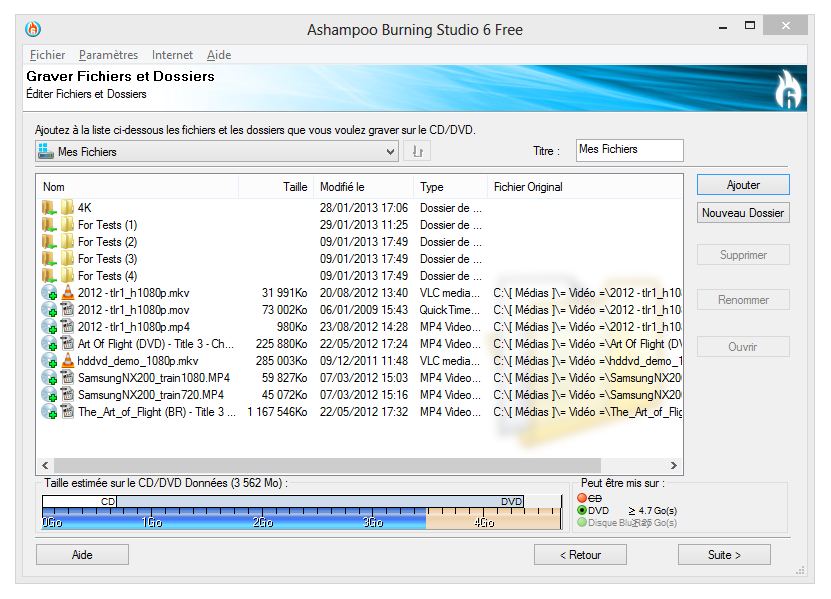Select the file name hddvd_demo_1080p.mkv
Viewport: 831px width, 599px height.
point(138,360)
